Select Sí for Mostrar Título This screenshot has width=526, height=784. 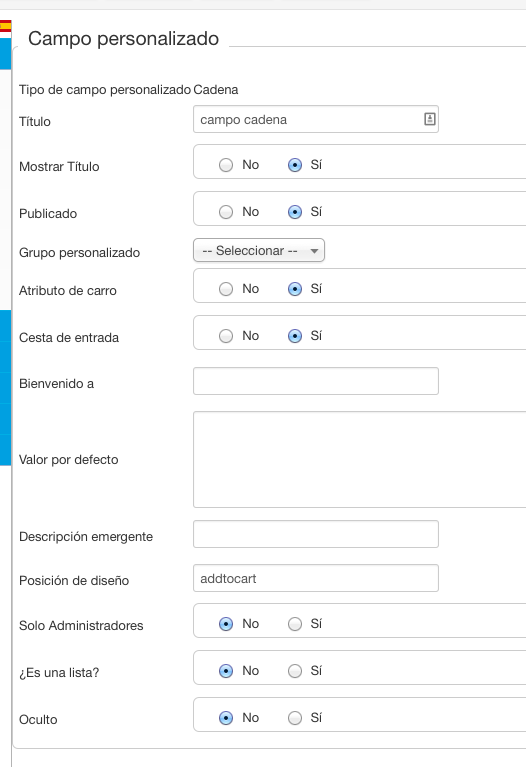coord(295,165)
